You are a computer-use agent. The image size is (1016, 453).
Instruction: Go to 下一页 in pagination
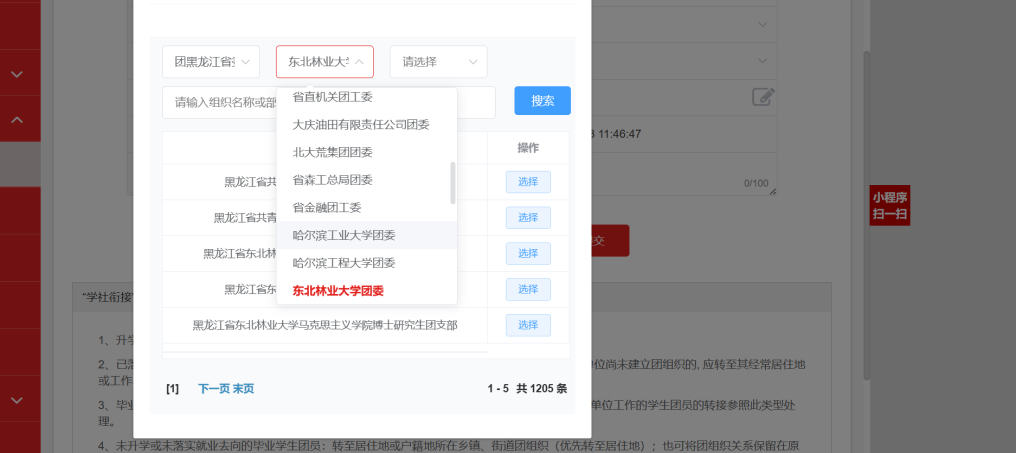(214, 389)
